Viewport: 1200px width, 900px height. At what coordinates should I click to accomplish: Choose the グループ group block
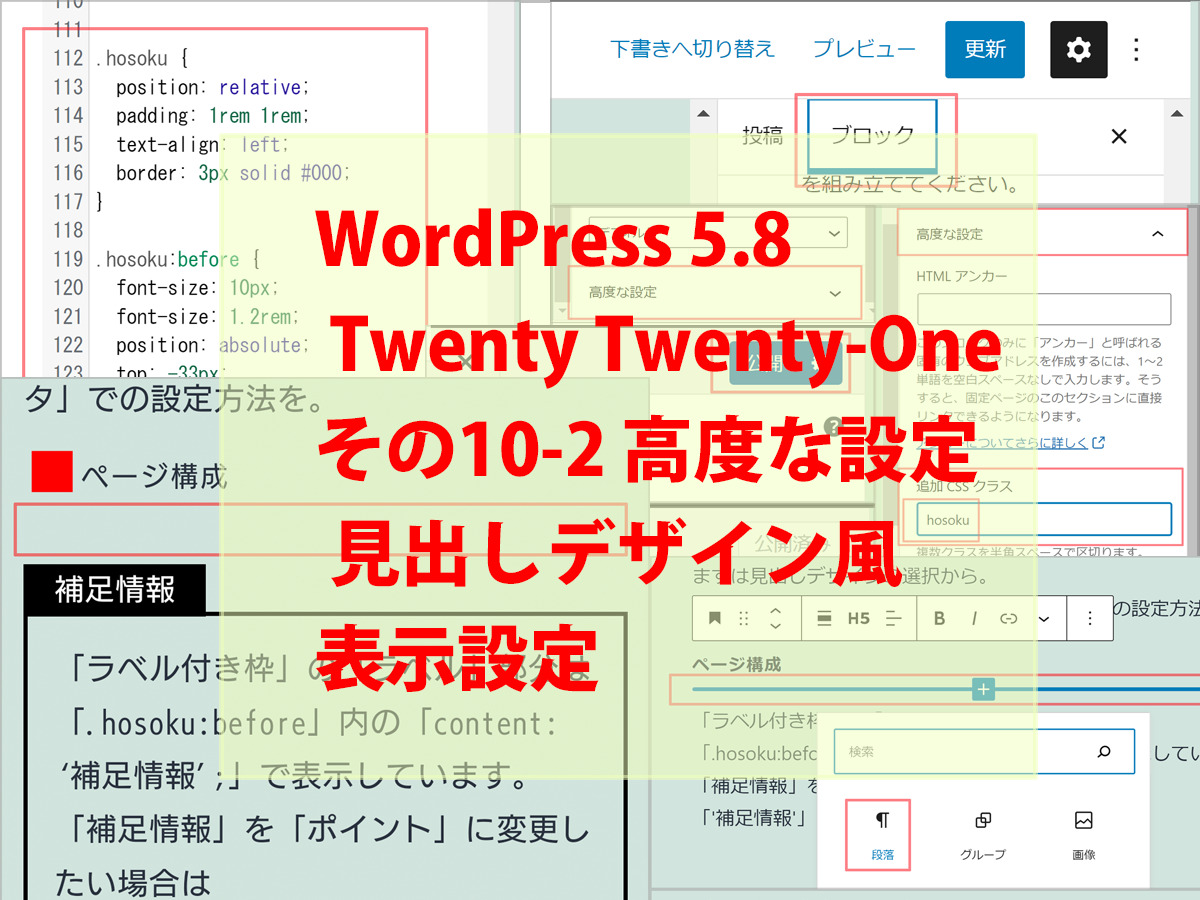[982, 834]
